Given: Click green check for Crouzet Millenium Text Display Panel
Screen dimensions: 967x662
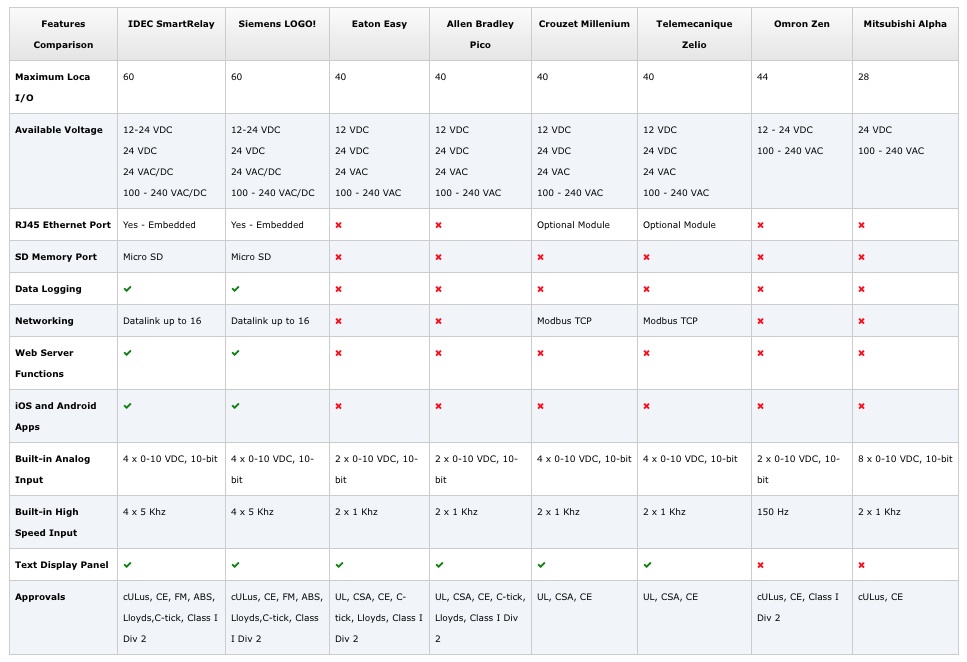Looking at the screenshot, I should point(541,565).
